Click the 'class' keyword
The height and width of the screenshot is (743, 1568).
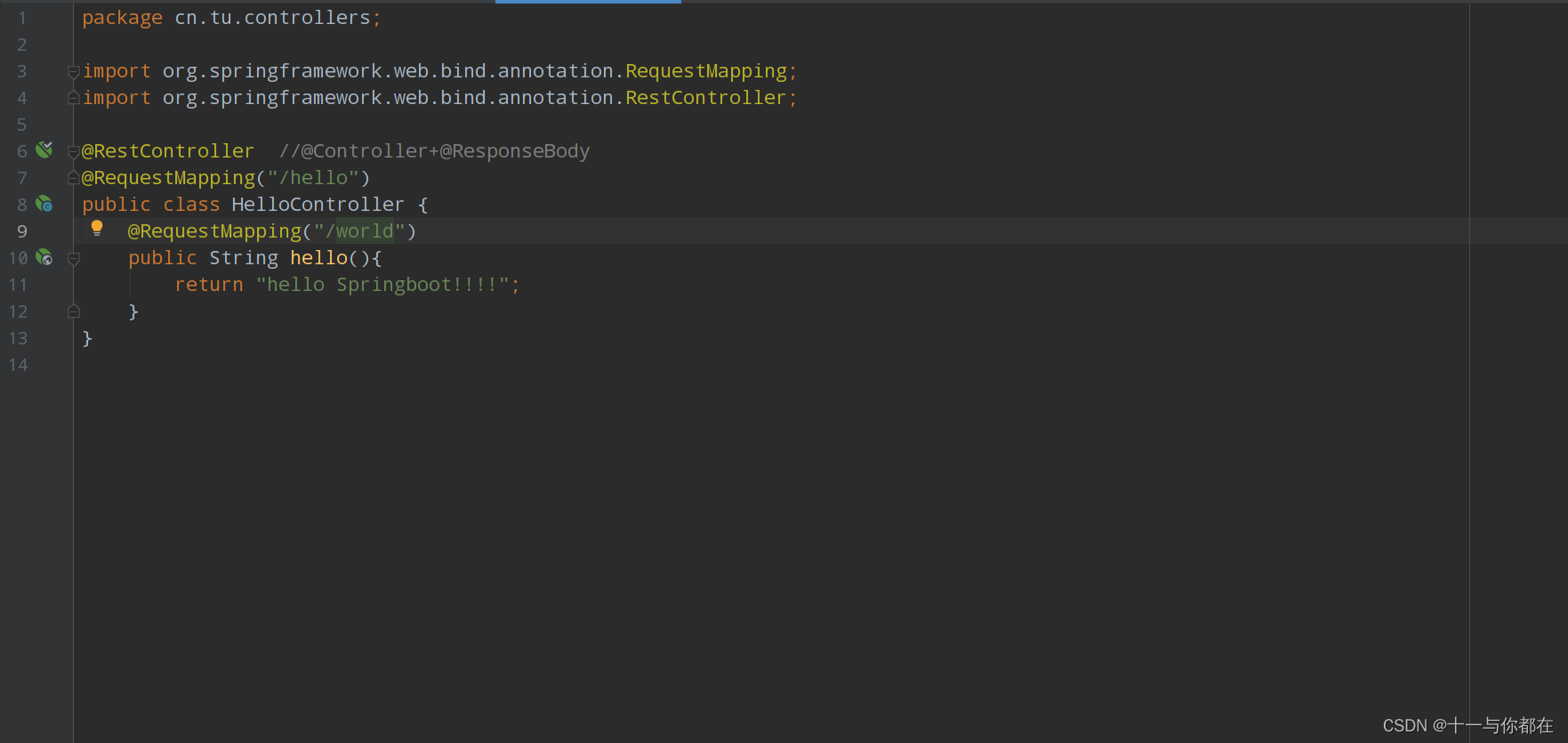(191, 205)
